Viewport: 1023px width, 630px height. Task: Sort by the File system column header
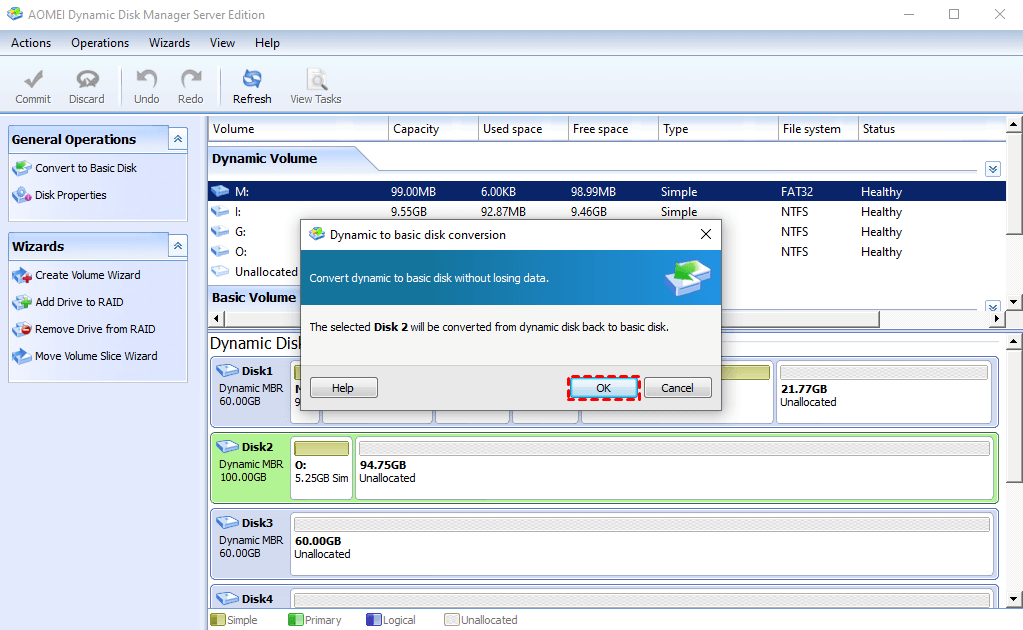[x=818, y=129]
